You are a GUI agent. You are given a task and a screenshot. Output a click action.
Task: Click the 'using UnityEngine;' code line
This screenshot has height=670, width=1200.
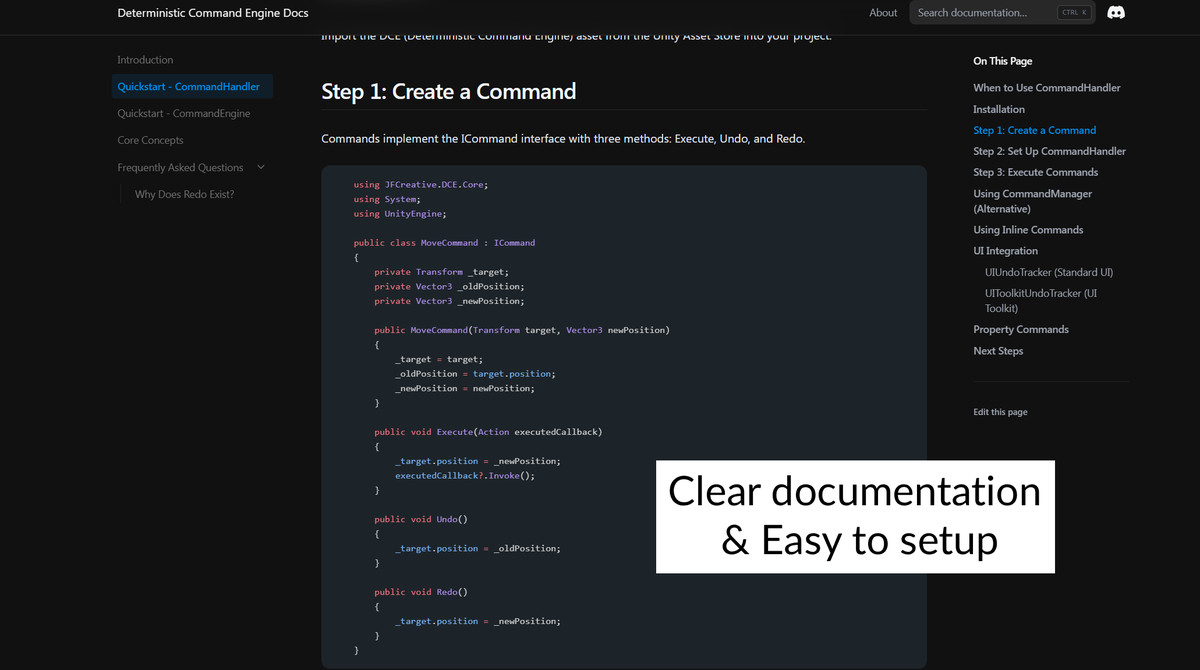(400, 214)
